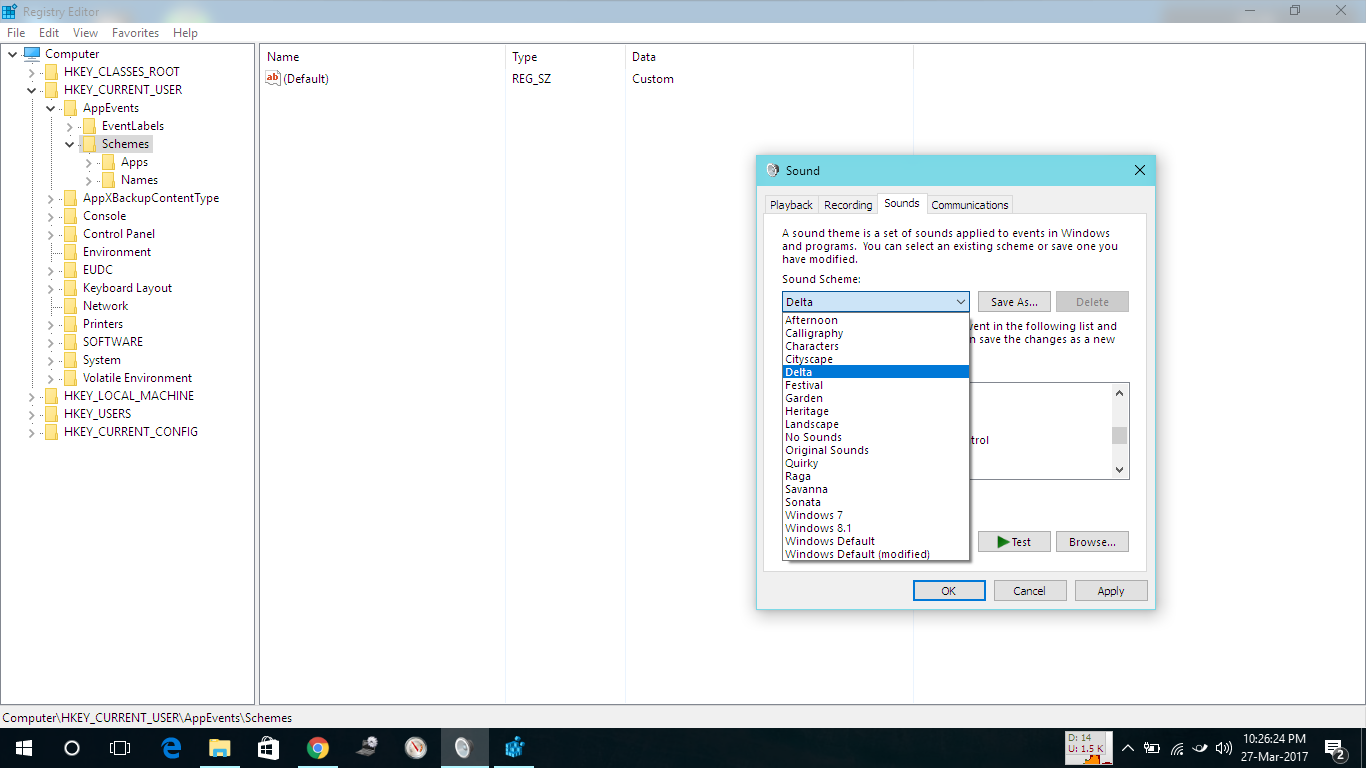Open Task View on taskbar
The width and height of the screenshot is (1366, 768).
click(x=120, y=747)
